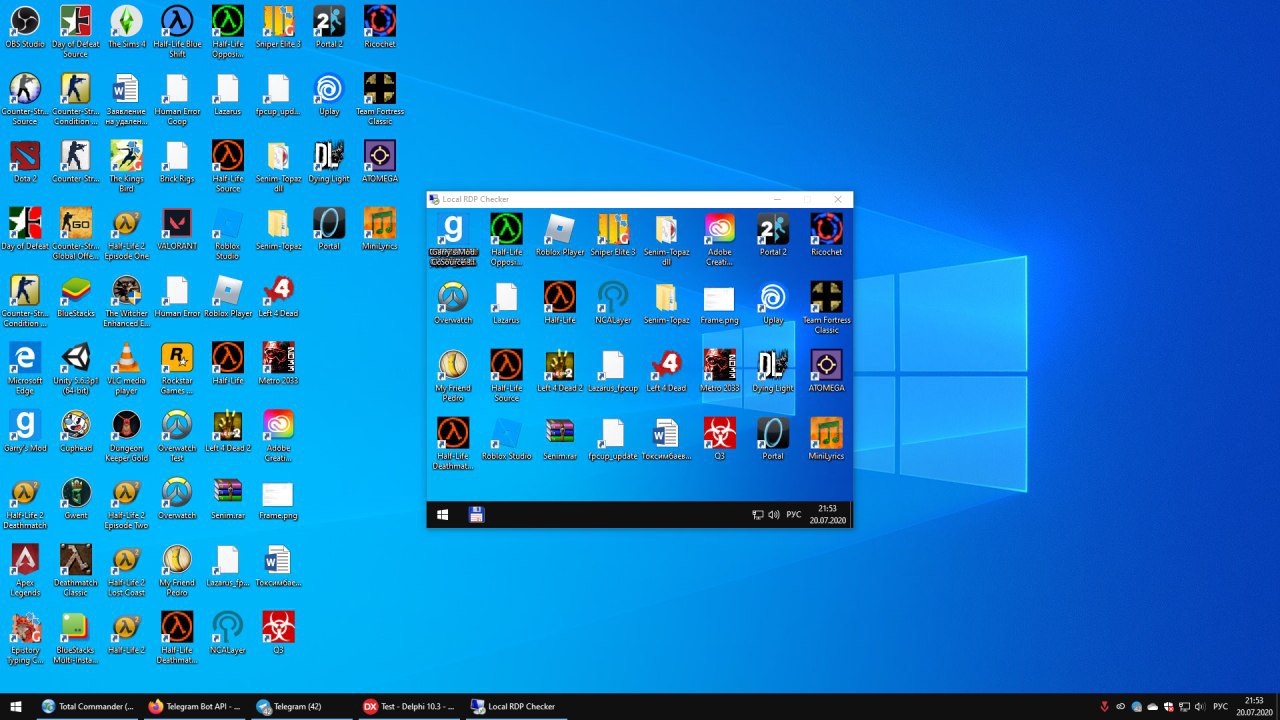Viewport: 1280px width, 720px height.
Task: Open Epistory Typing Chronicles desktop icon
Action: click(x=25, y=637)
